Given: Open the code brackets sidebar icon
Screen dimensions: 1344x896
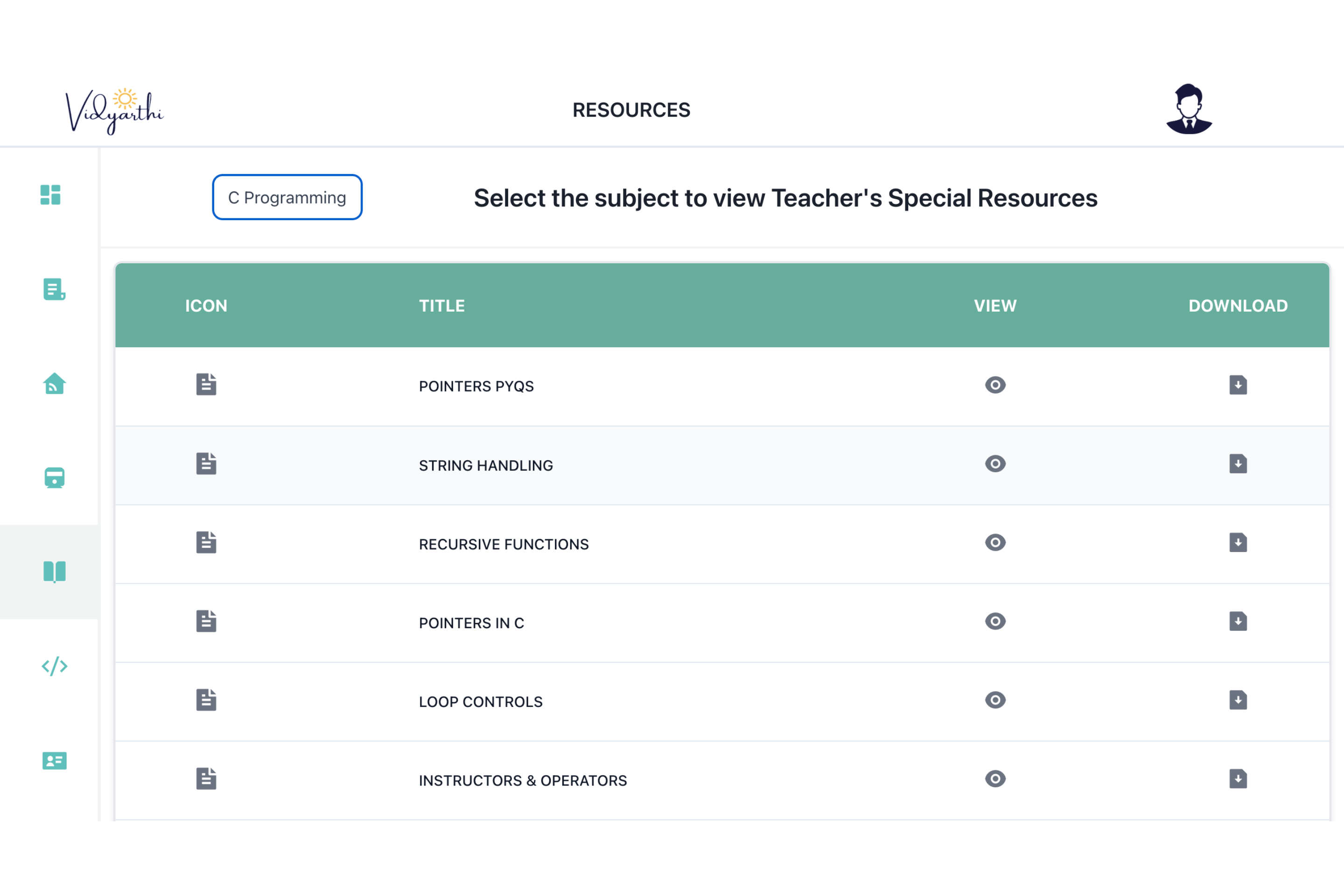Looking at the screenshot, I should [54, 666].
